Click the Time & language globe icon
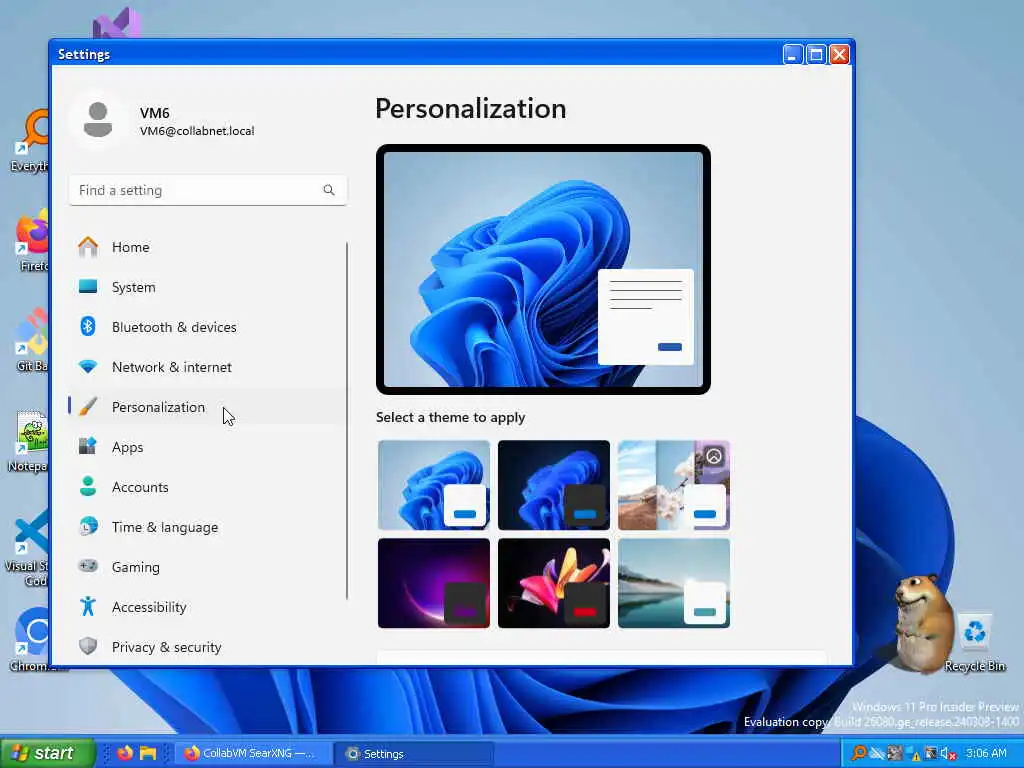Viewport: 1024px width, 768px height. pos(88,526)
